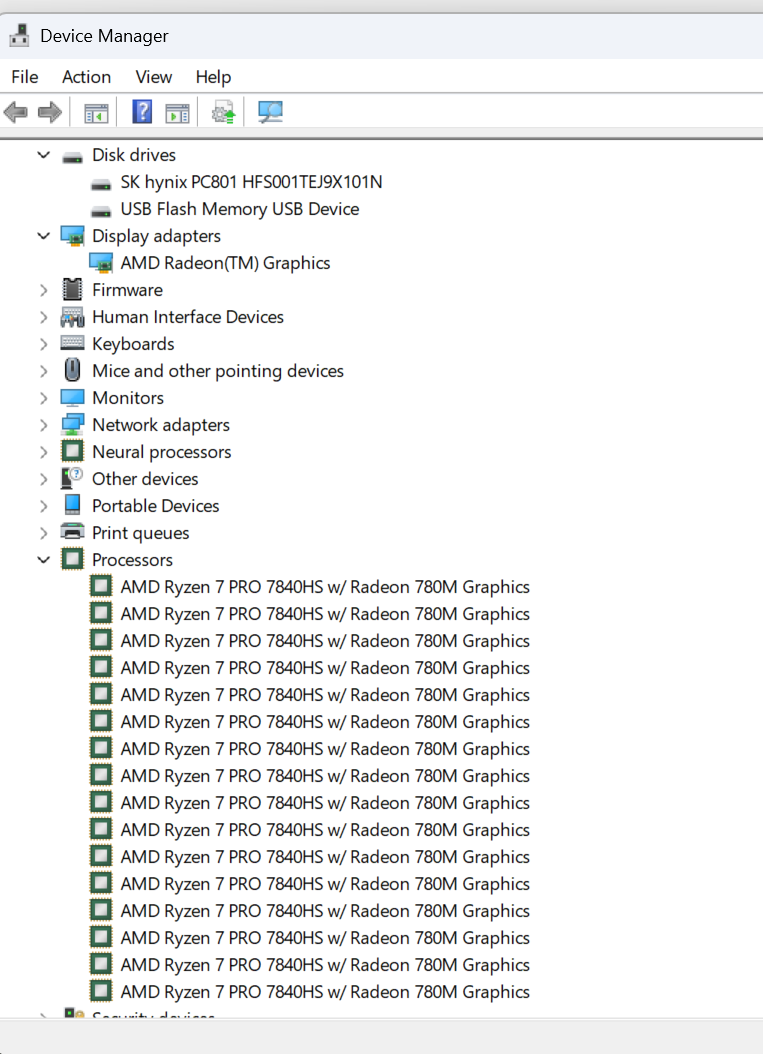Open the View menu

153,77
